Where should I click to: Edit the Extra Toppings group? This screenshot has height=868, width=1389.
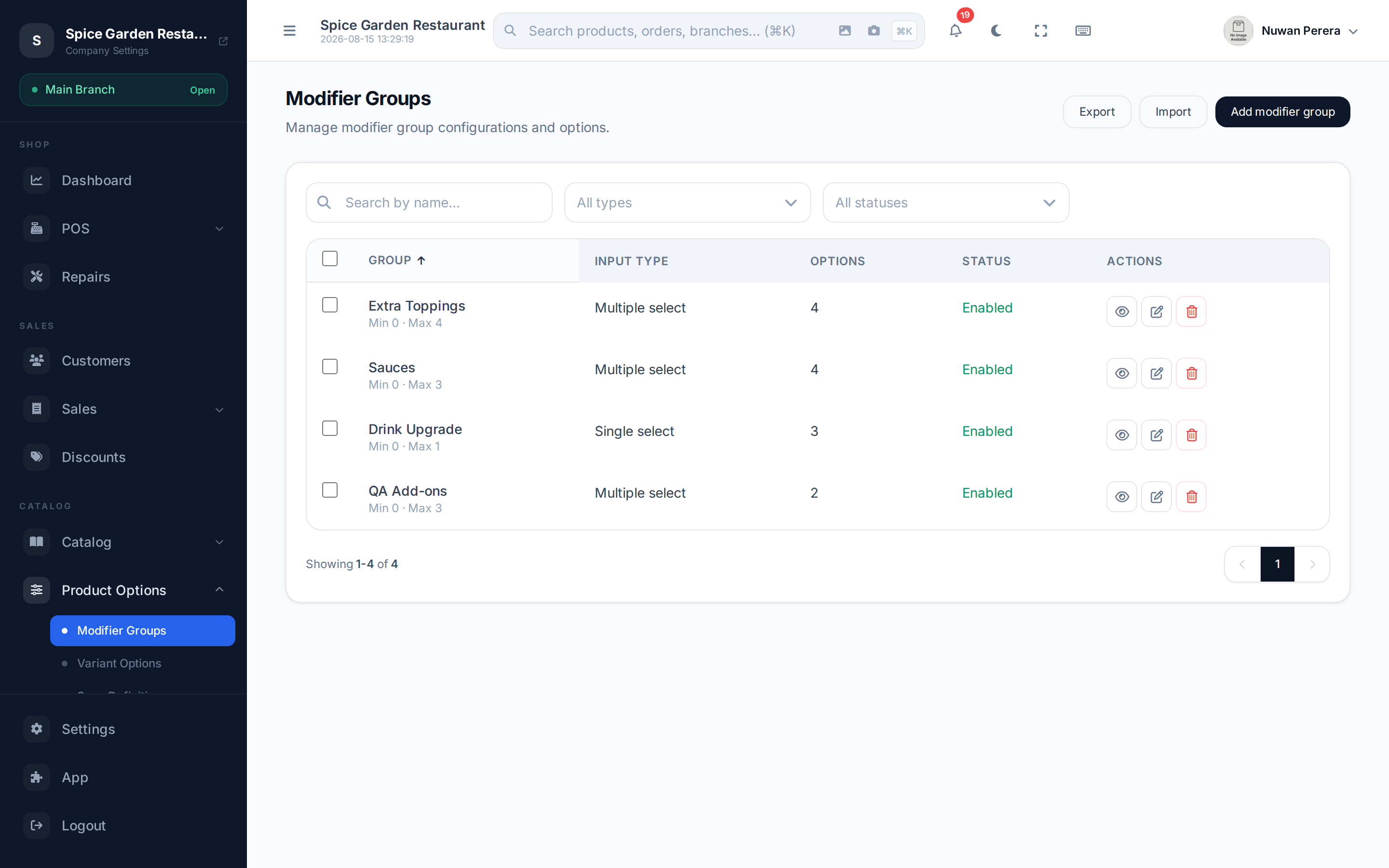(x=1156, y=312)
